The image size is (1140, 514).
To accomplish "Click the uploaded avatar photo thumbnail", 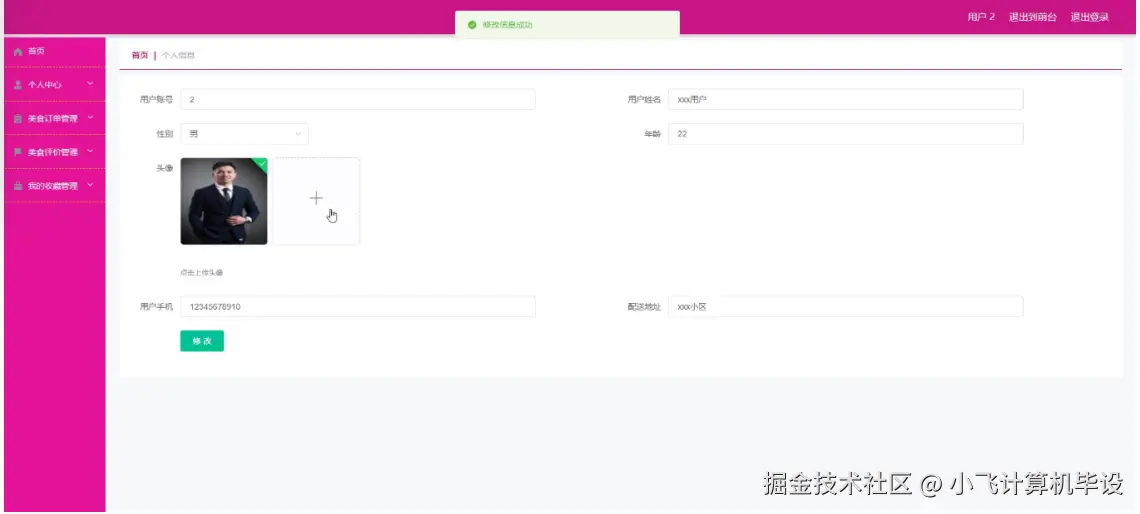I will pos(224,201).
